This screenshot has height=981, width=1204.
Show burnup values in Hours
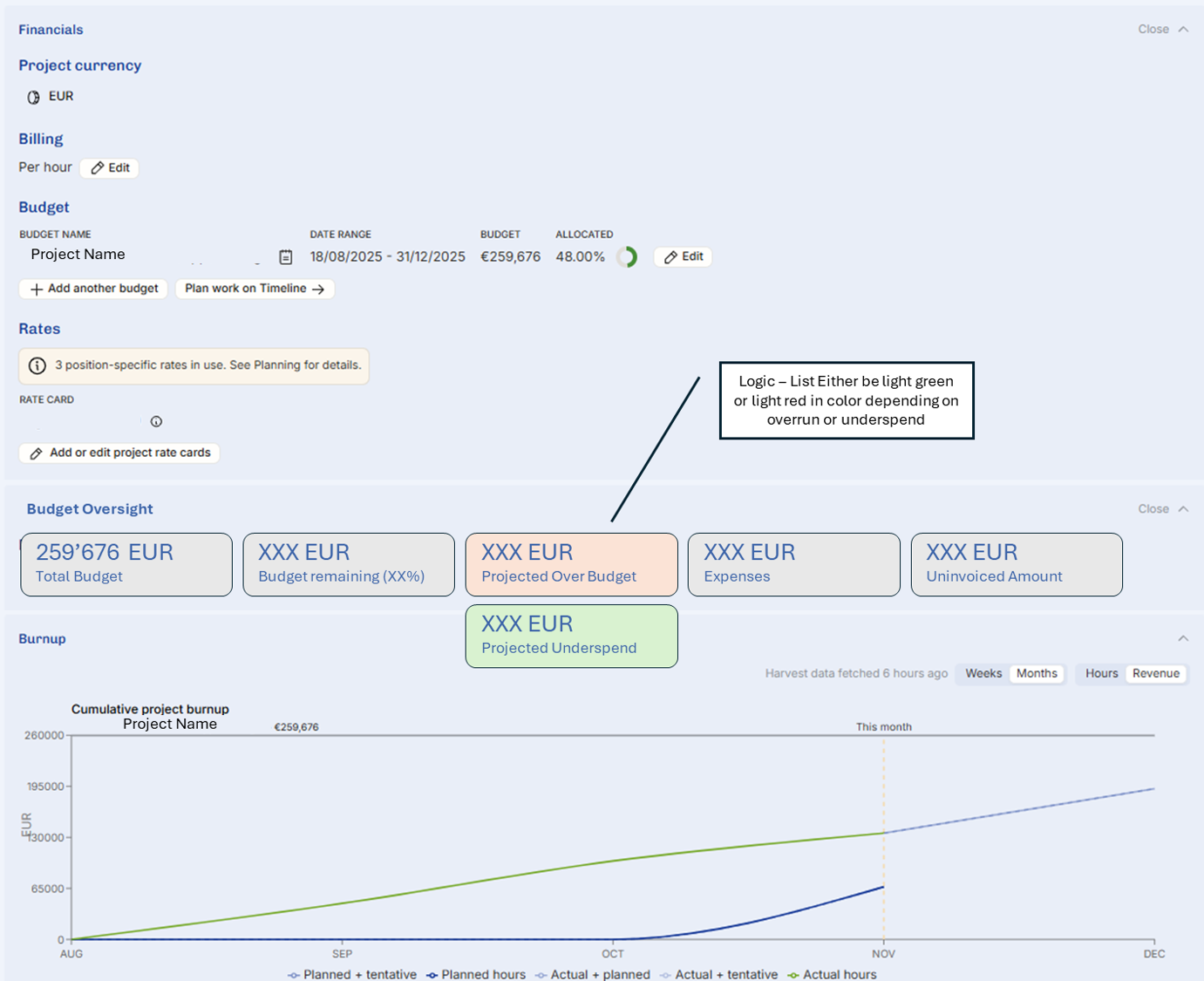pos(1101,674)
